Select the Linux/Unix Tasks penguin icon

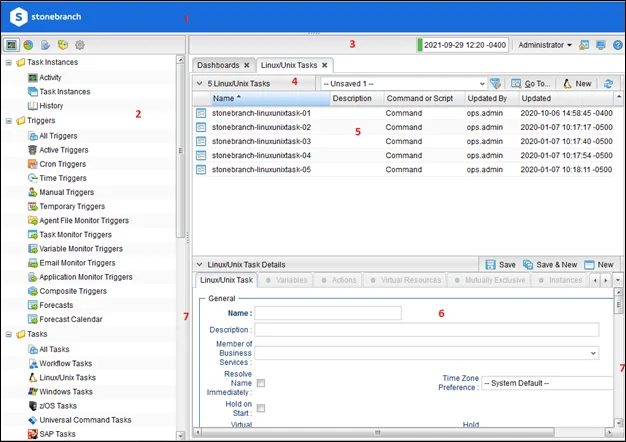click(33, 377)
